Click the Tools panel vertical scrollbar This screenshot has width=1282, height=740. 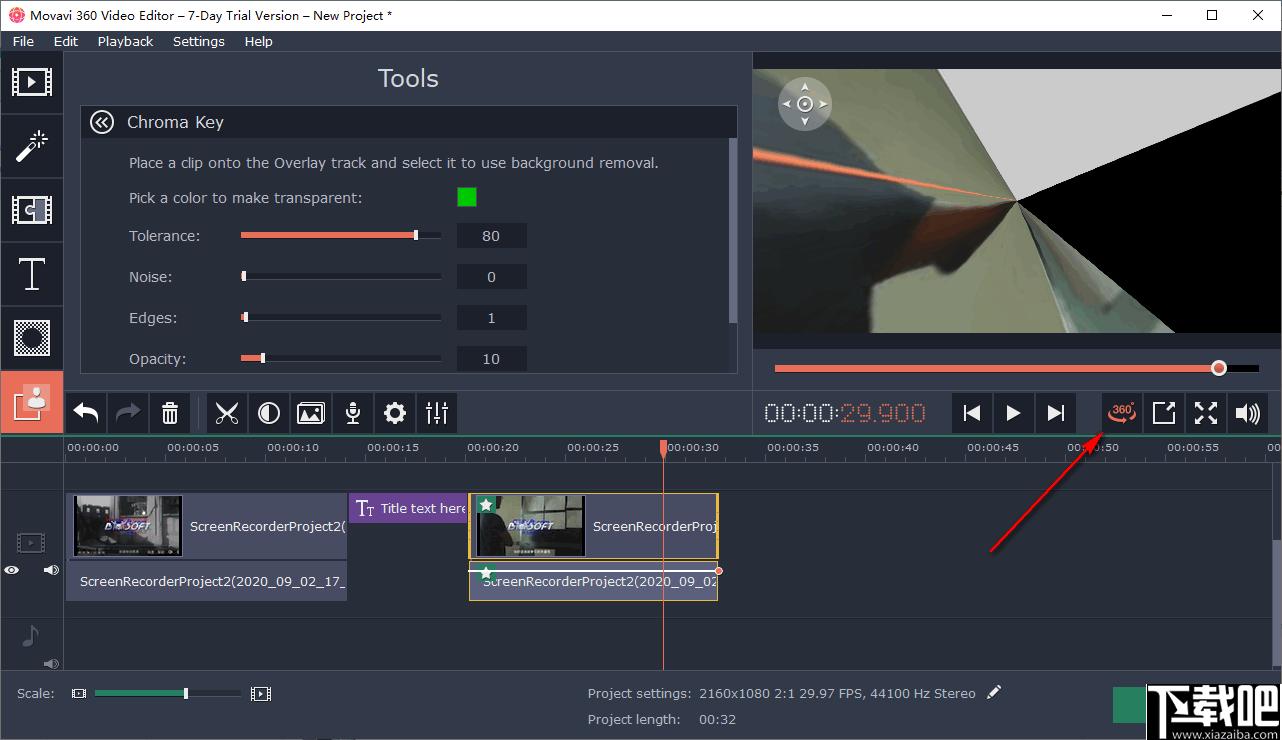click(733, 230)
